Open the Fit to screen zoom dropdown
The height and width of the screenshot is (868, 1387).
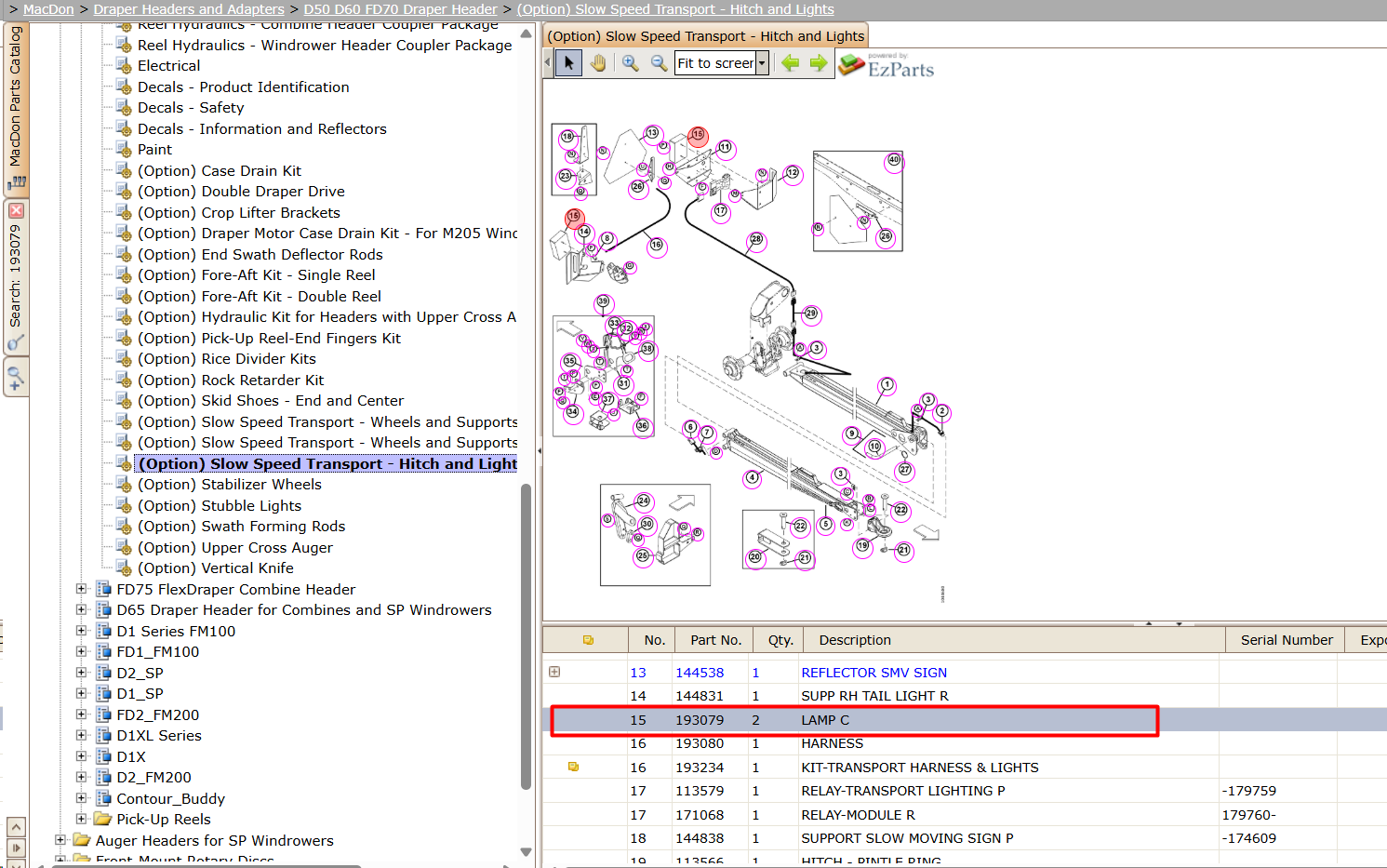point(762,63)
